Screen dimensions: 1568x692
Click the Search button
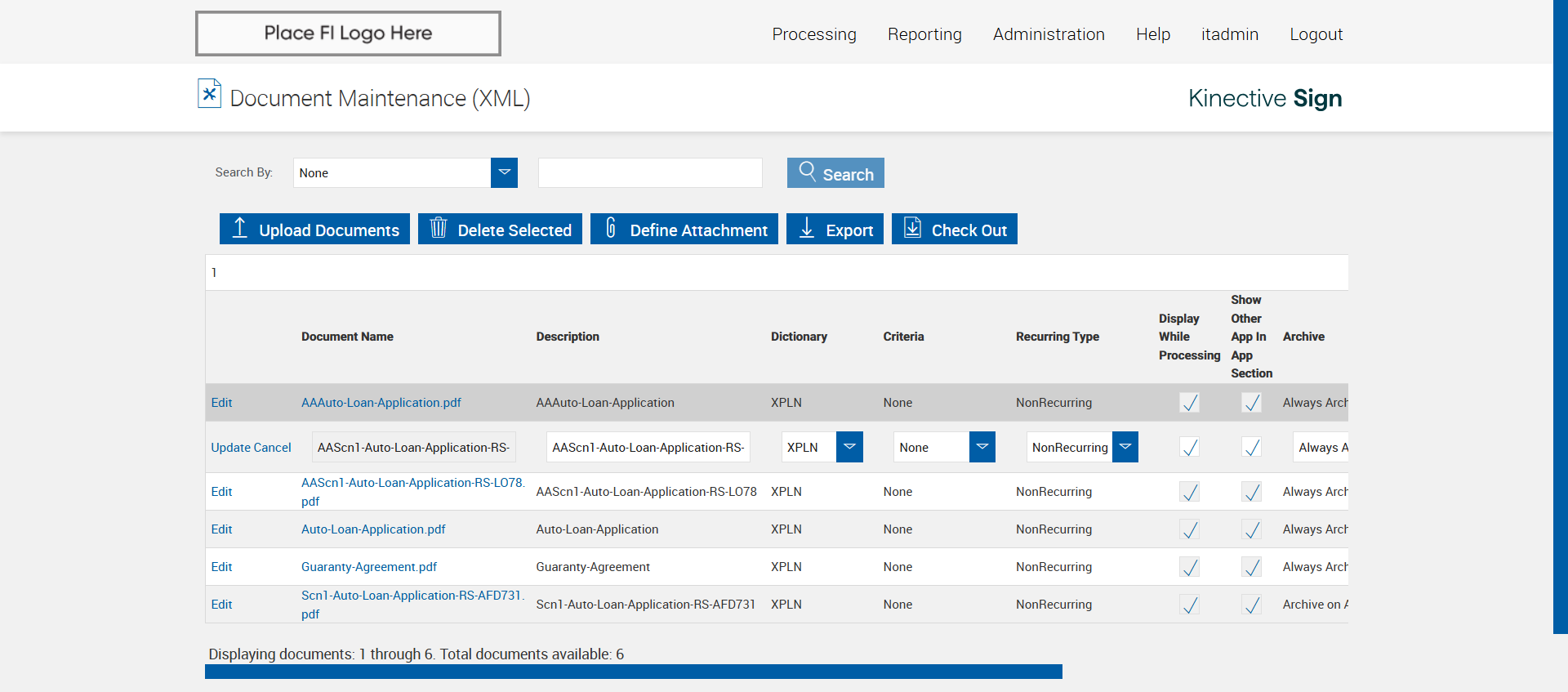click(x=835, y=172)
